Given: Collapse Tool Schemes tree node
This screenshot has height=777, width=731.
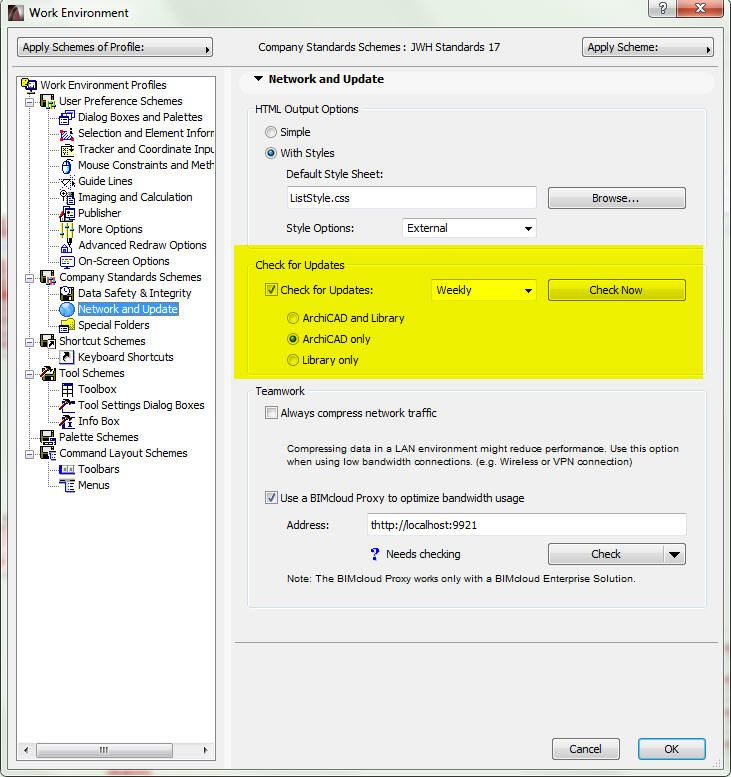Looking at the screenshot, I should (30, 374).
